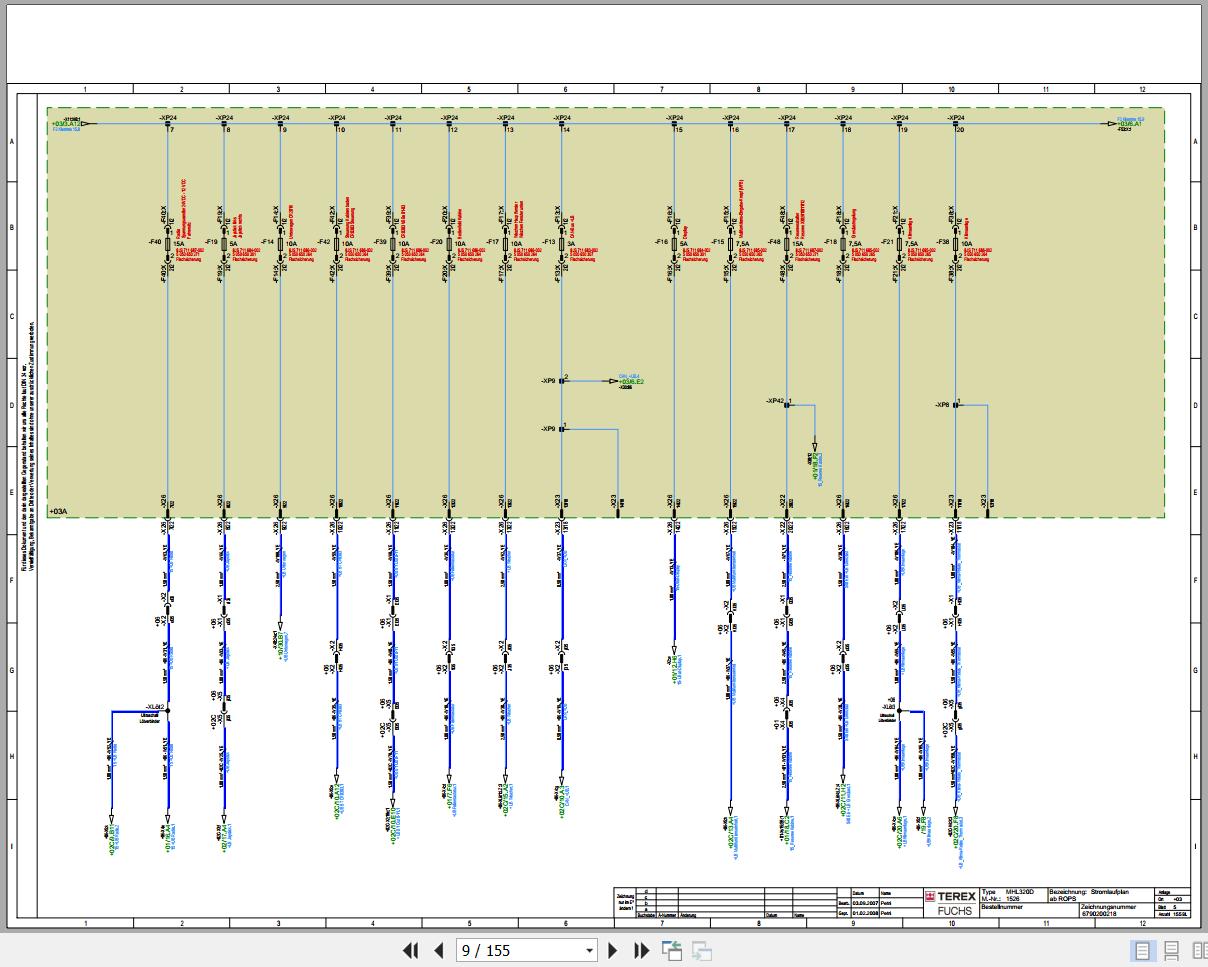
Task: Click the +03A location label in the green box
Action: [x=58, y=511]
